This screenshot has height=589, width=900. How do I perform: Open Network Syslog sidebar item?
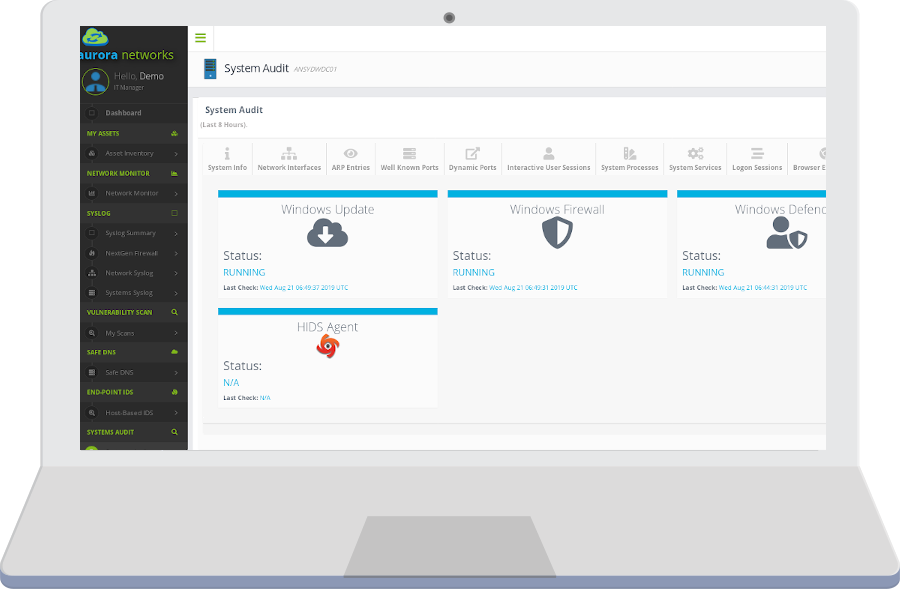[134, 273]
